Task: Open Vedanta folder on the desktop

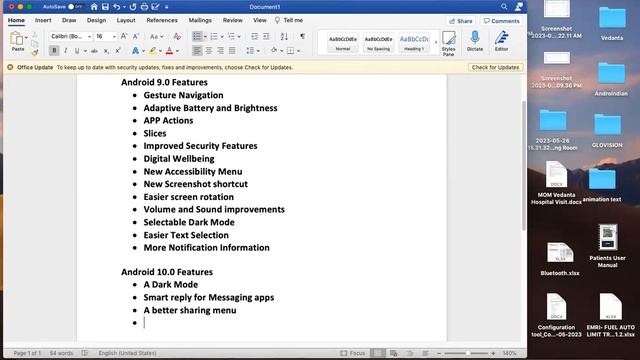Action: point(612,22)
